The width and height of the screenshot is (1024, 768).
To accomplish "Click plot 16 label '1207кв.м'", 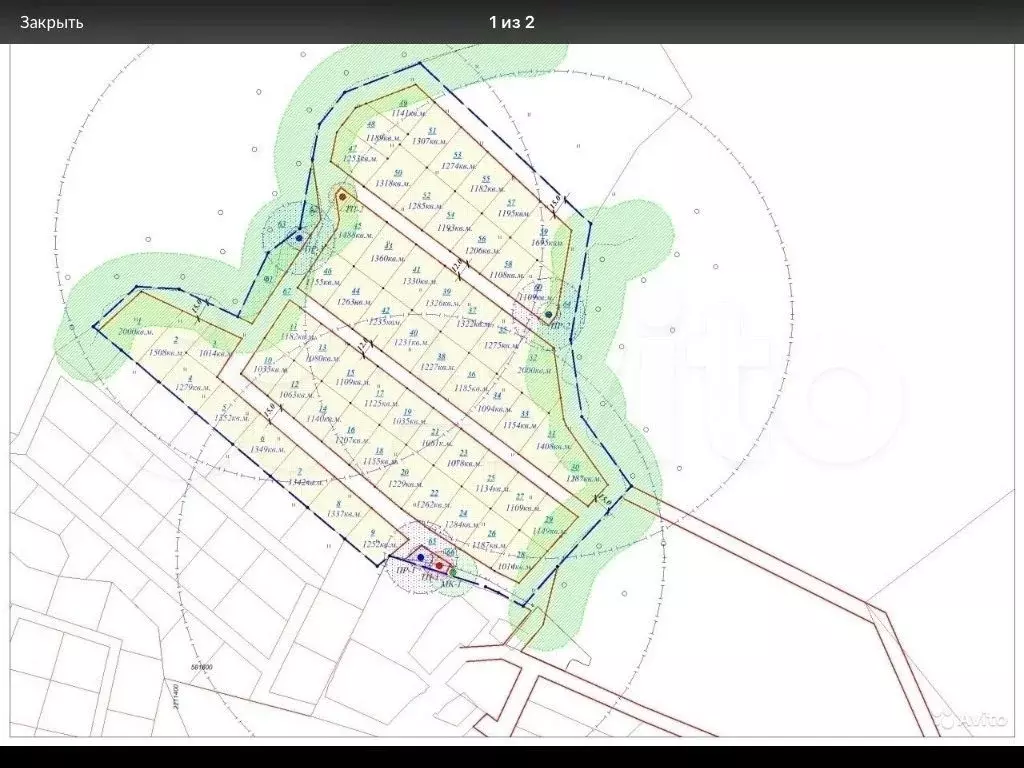I will [x=352, y=440].
